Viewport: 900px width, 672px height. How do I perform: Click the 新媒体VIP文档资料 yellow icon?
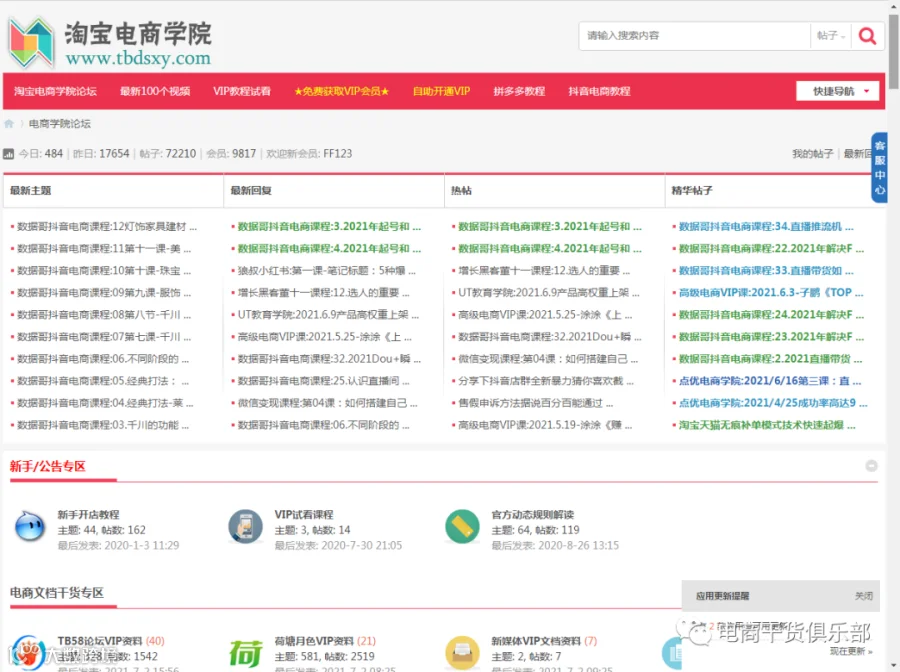(462, 653)
